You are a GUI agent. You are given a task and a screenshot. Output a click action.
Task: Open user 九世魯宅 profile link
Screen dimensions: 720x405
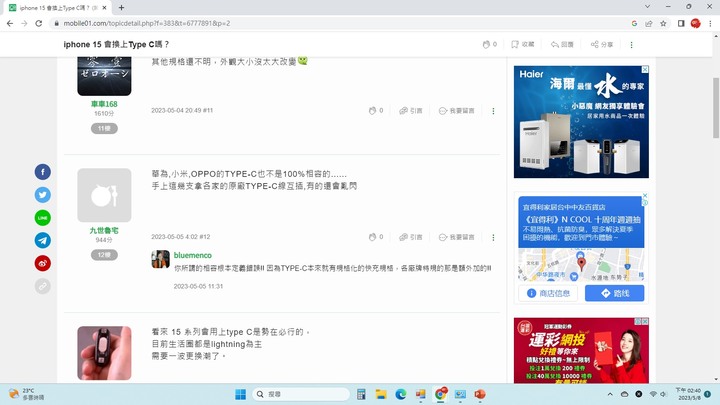(104, 231)
